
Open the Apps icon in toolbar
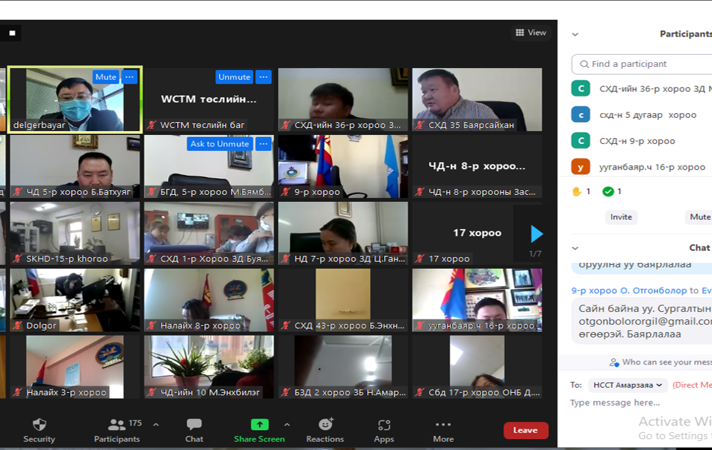point(384,425)
